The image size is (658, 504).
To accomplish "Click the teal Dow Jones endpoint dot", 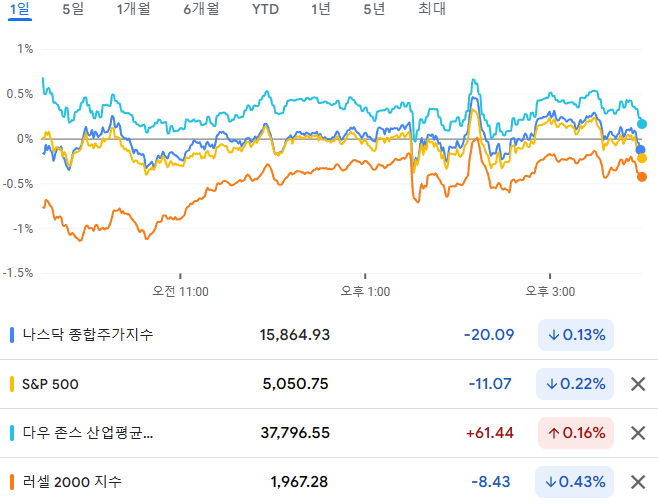I will pyautogui.click(x=642, y=124).
